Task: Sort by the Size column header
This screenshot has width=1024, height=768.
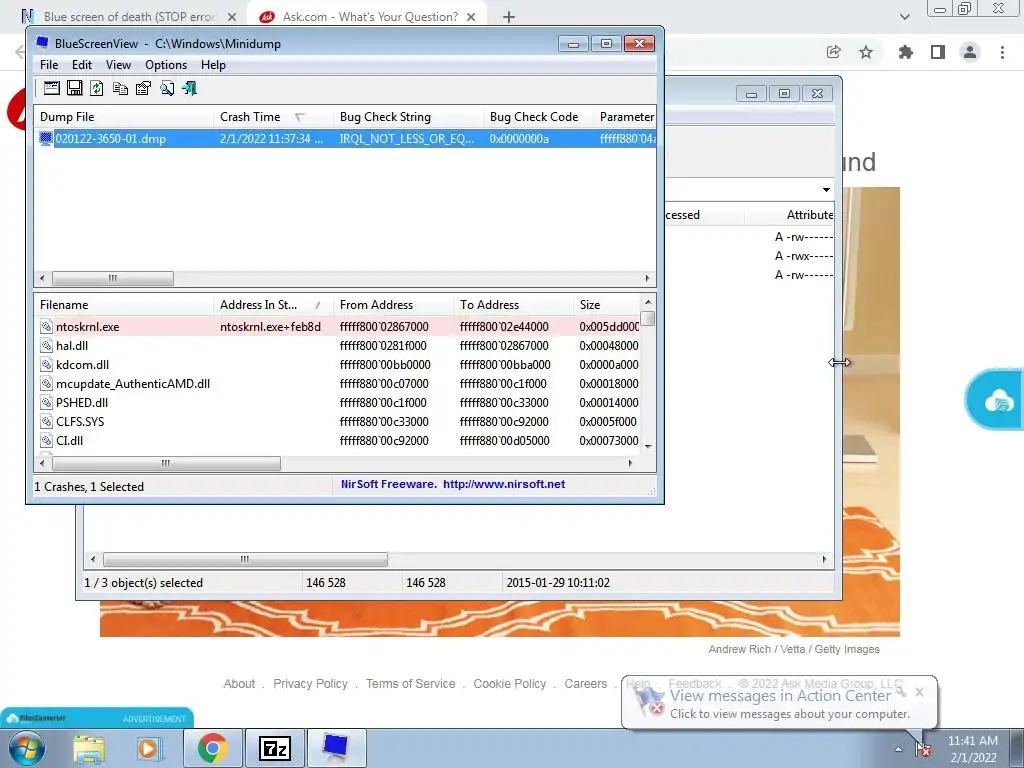Action: click(607, 305)
